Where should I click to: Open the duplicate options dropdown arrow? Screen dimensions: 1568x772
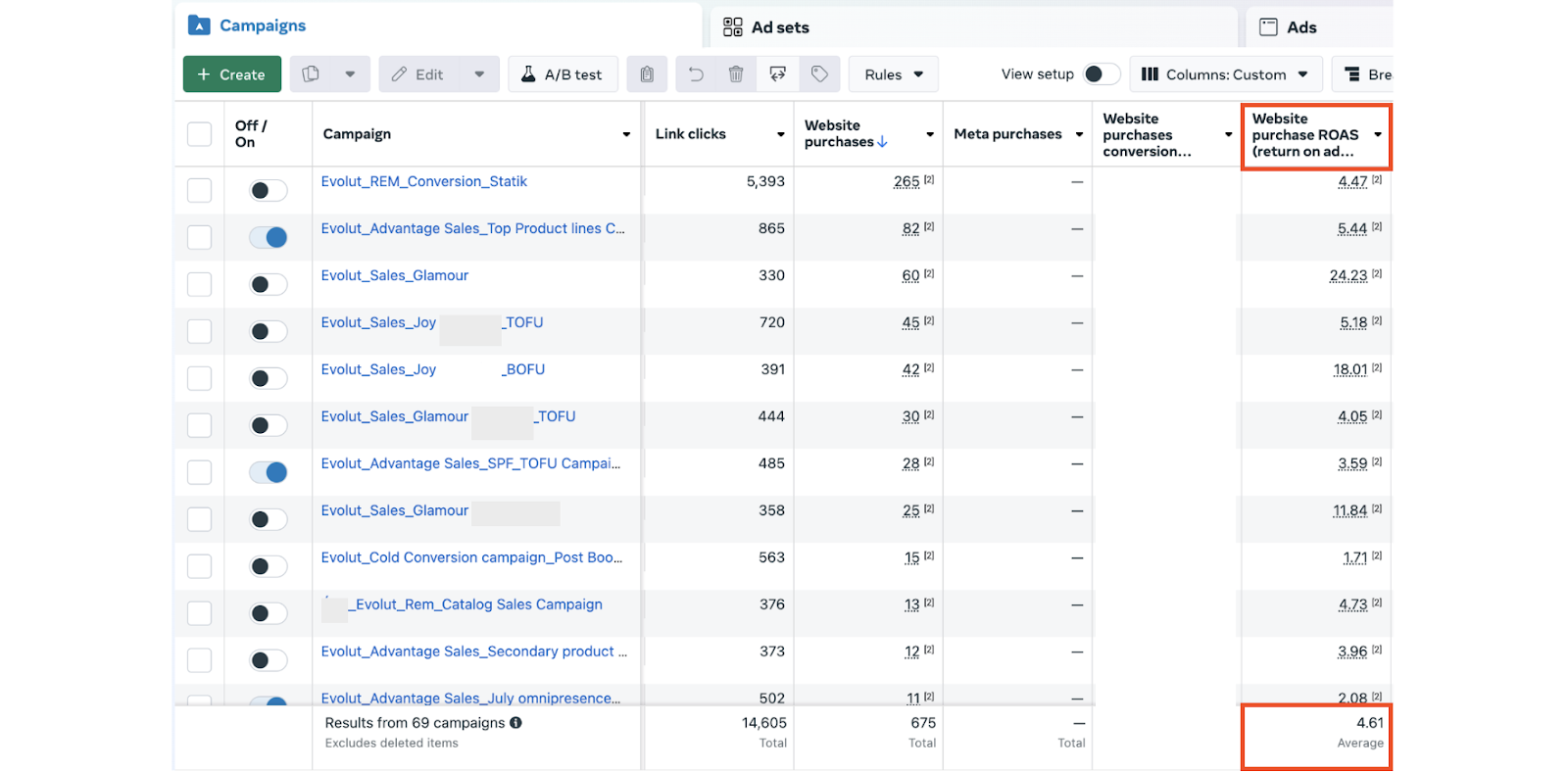click(350, 74)
